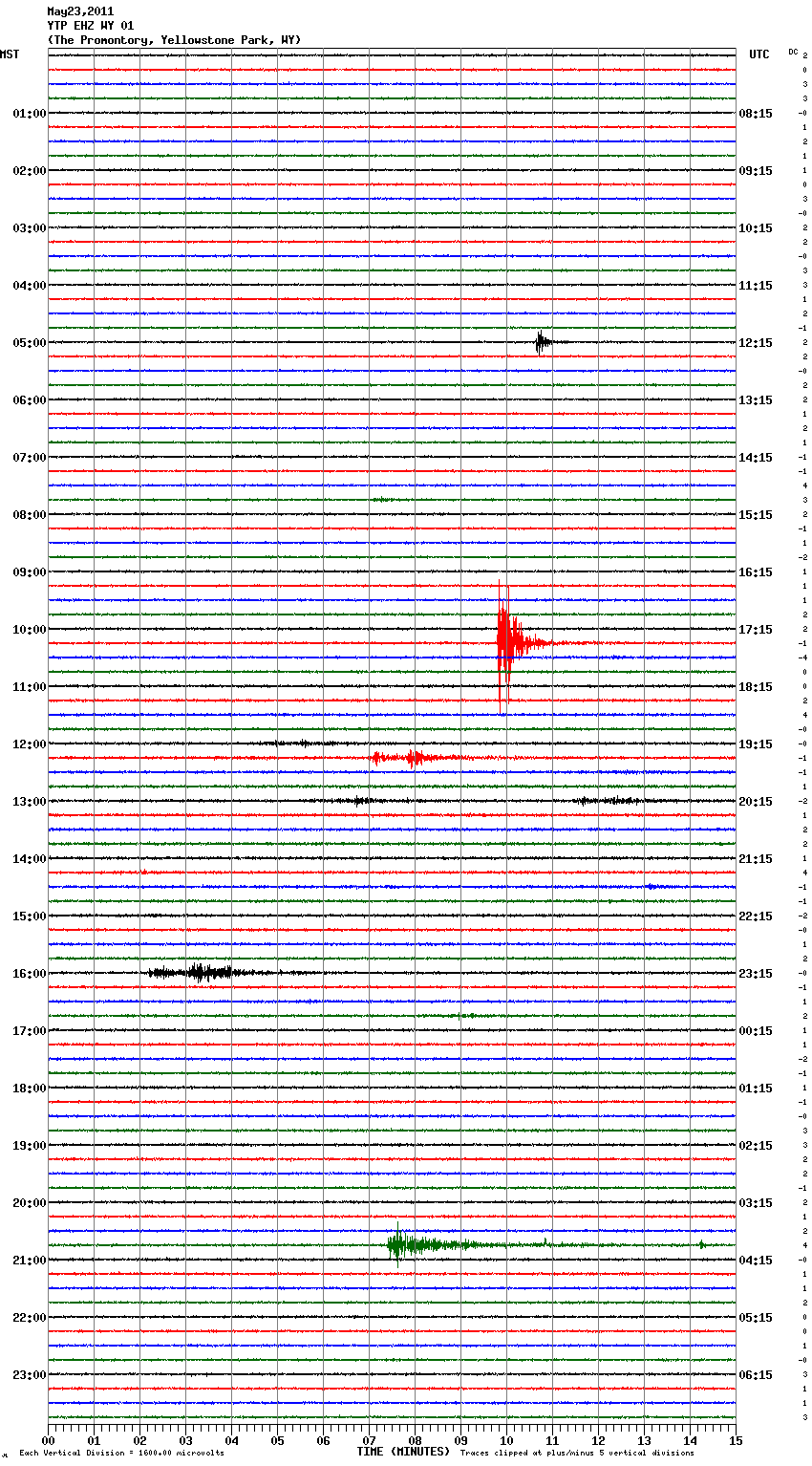Screen dimensions: 812x1466
Task: Select the 09:00 MST time label
Action: [x=29, y=572]
